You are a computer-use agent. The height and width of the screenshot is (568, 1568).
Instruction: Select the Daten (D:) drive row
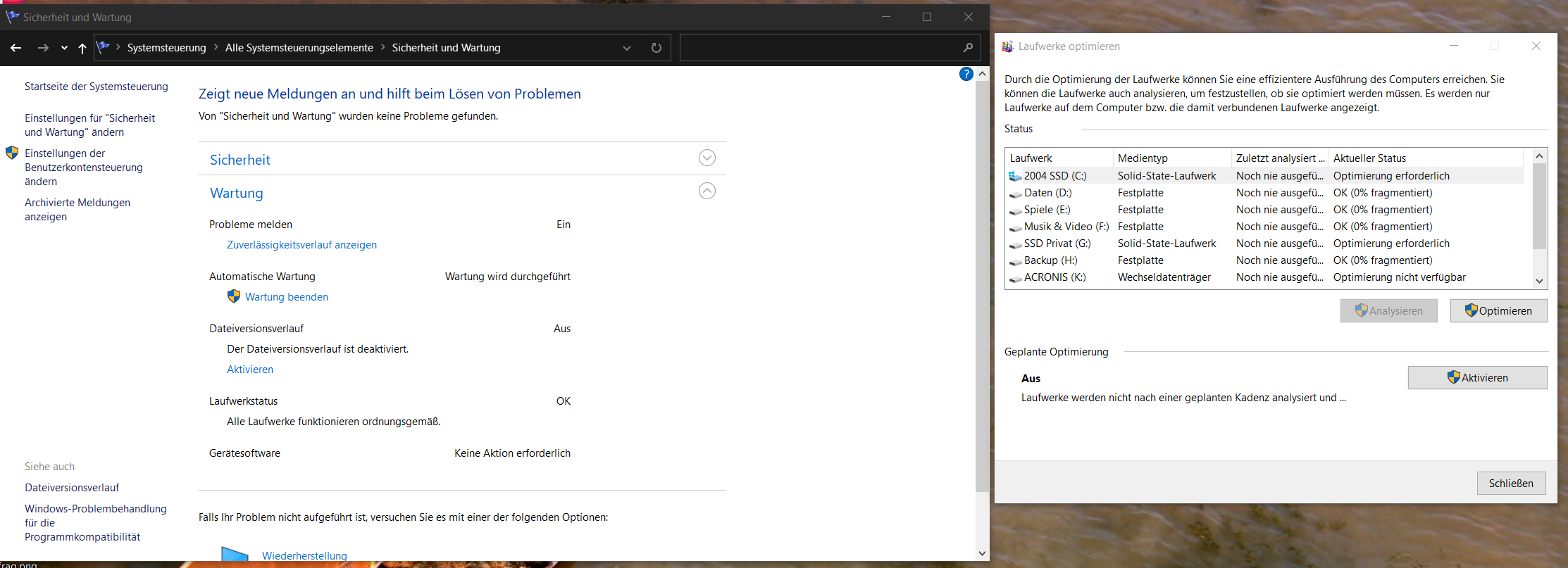tap(1264, 193)
